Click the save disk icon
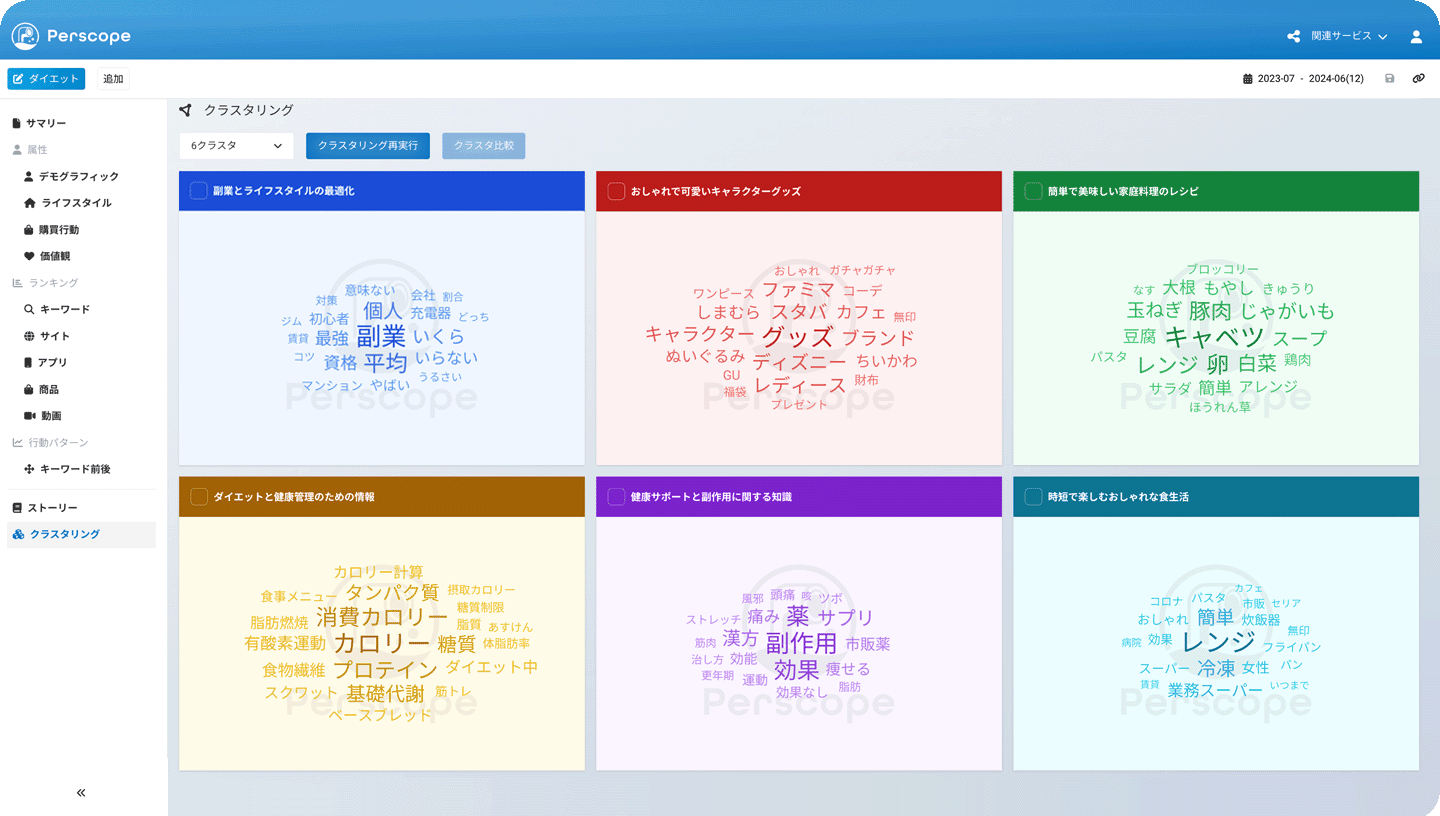The image size is (1440, 816). (1389, 78)
